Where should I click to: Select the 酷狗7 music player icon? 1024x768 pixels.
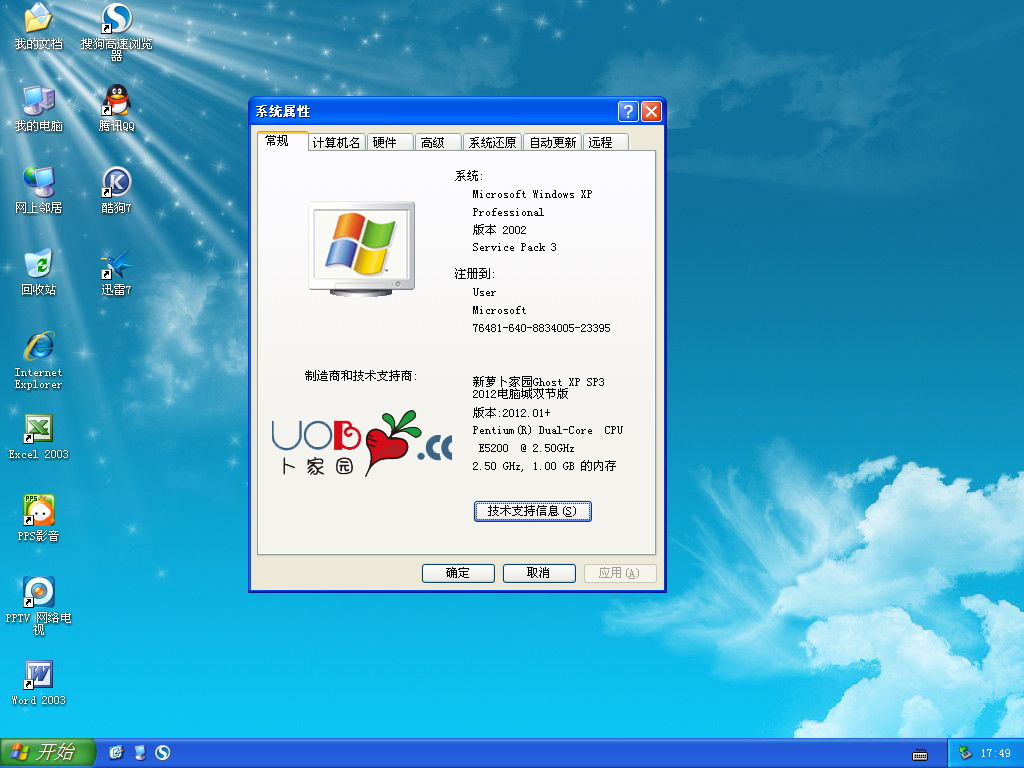(117, 183)
